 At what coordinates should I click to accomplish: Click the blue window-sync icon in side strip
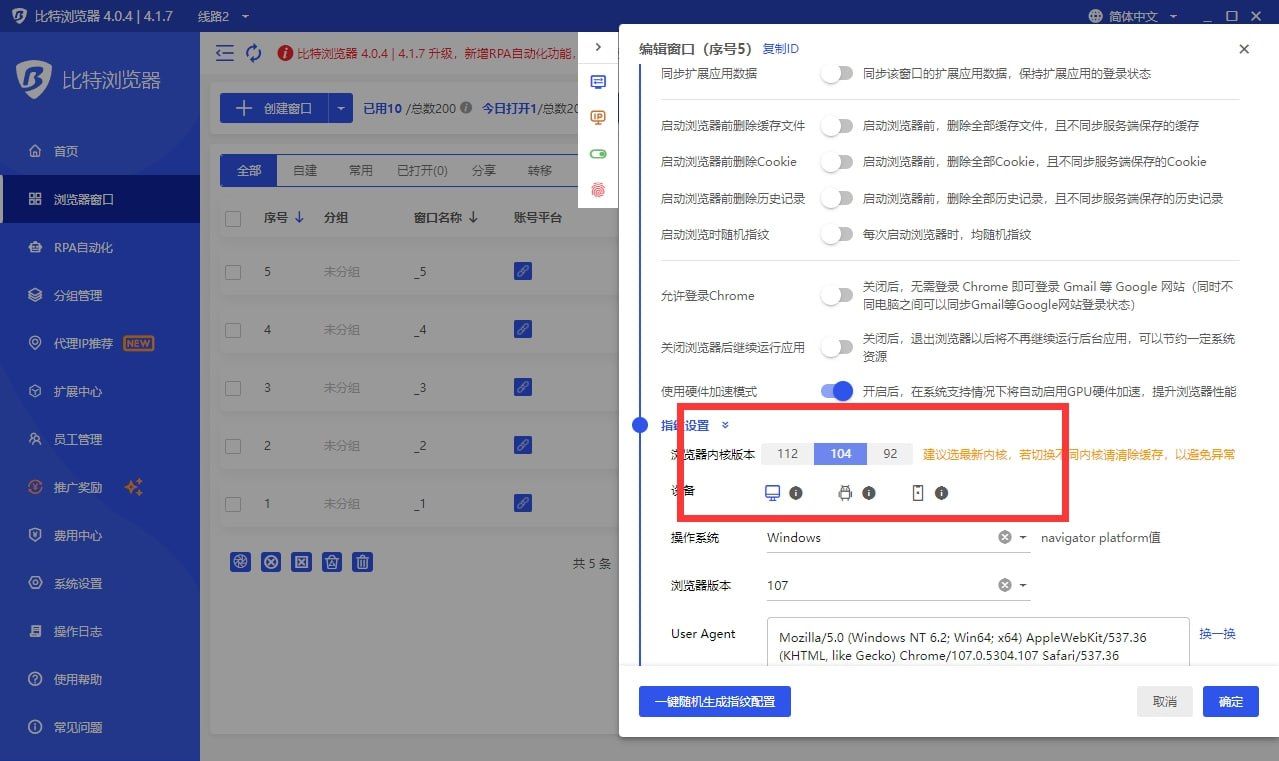pos(598,82)
